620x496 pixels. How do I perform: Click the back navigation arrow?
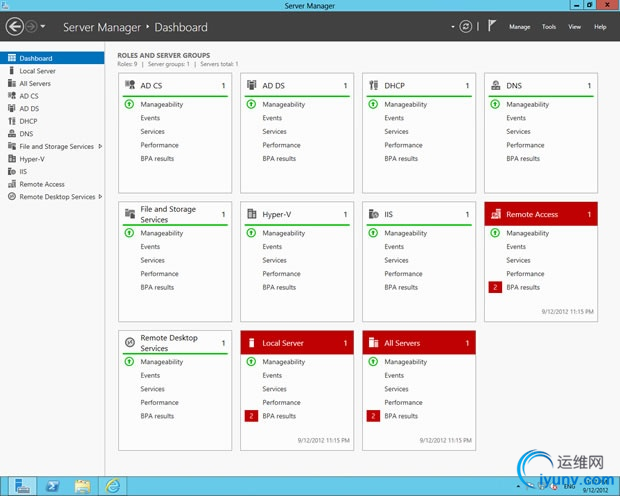tap(15, 27)
